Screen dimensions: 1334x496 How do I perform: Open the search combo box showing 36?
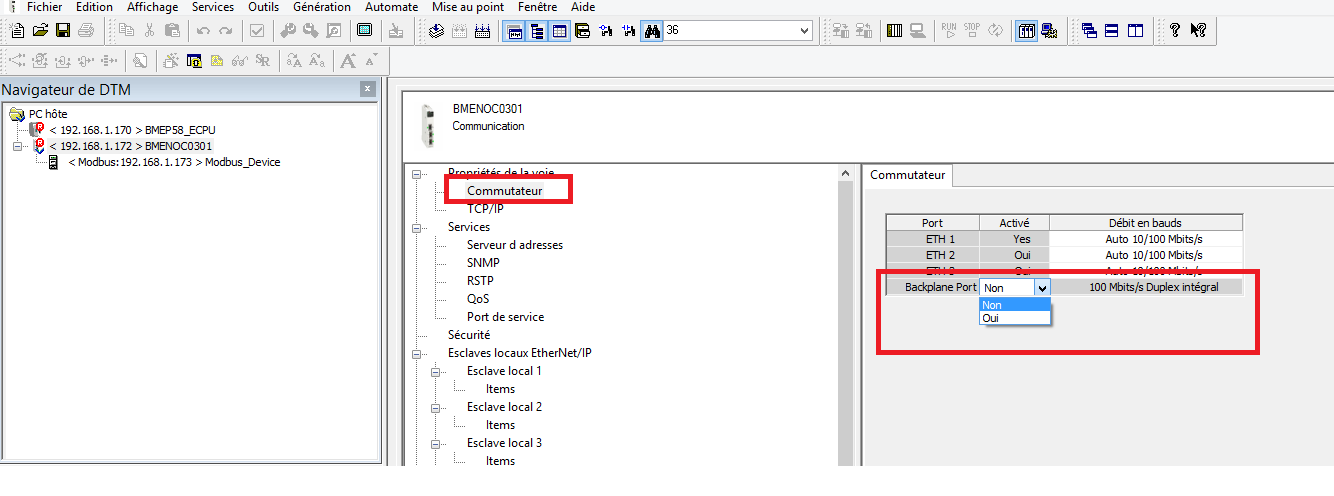click(805, 31)
